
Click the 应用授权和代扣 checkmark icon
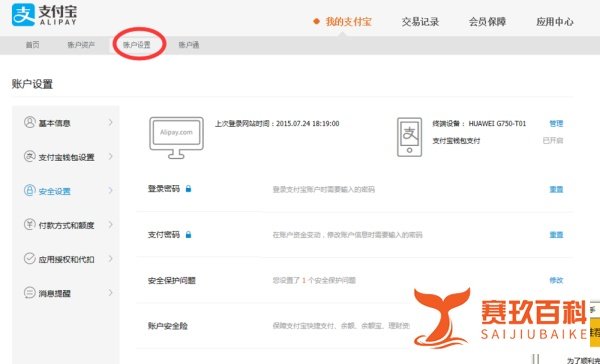click(29, 258)
